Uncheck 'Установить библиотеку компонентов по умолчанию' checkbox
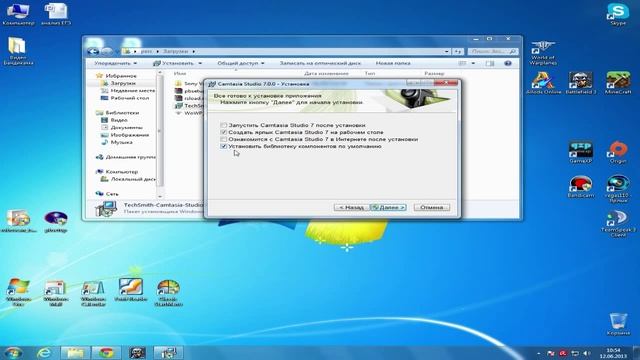Screen dimensions: 640x360 223,146
